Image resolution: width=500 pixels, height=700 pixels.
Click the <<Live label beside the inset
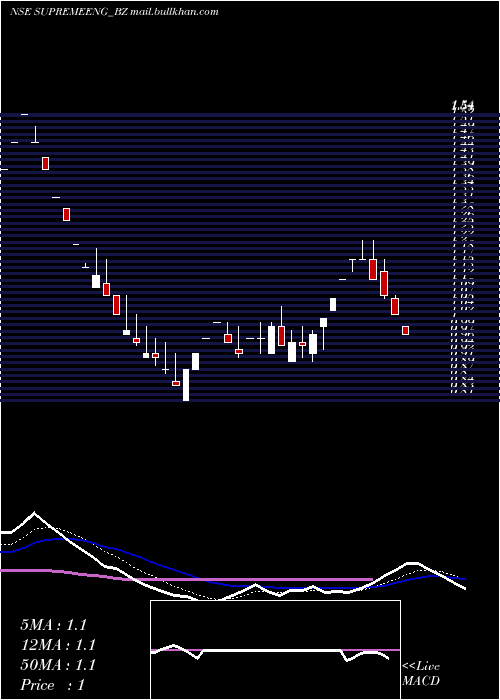421,667
